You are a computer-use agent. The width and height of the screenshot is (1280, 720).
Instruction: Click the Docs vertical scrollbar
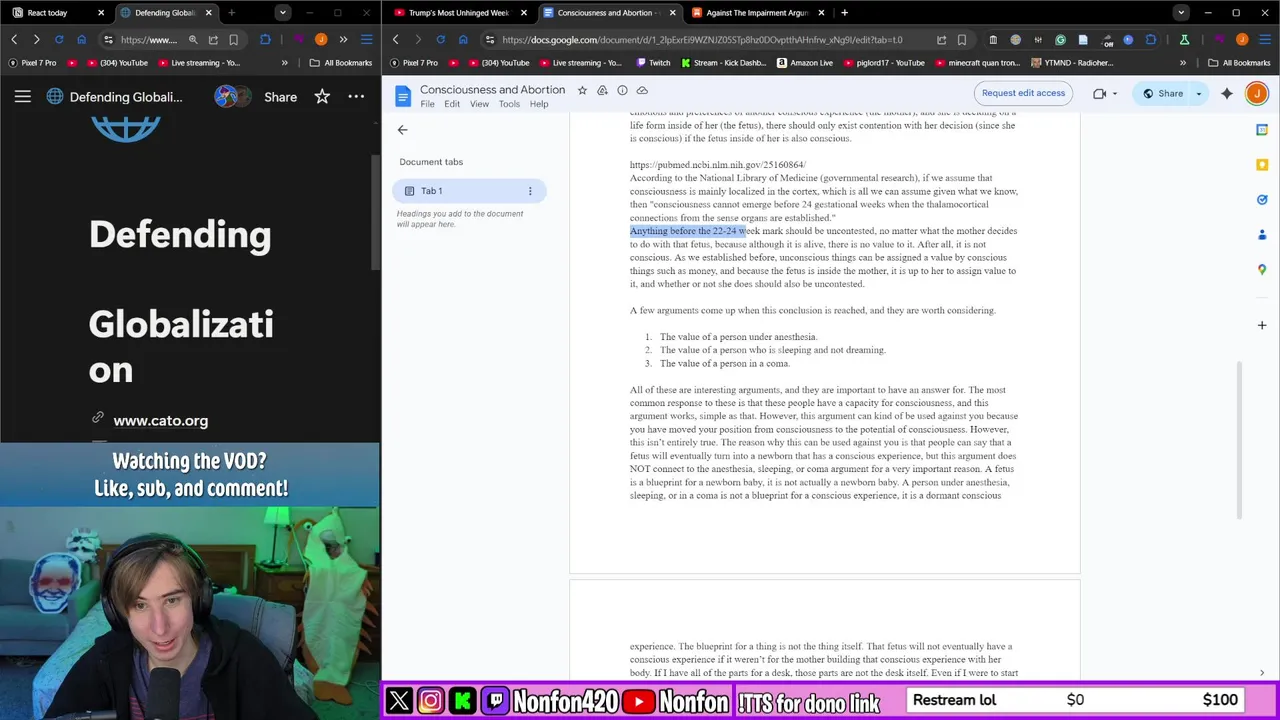click(x=1239, y=440)
